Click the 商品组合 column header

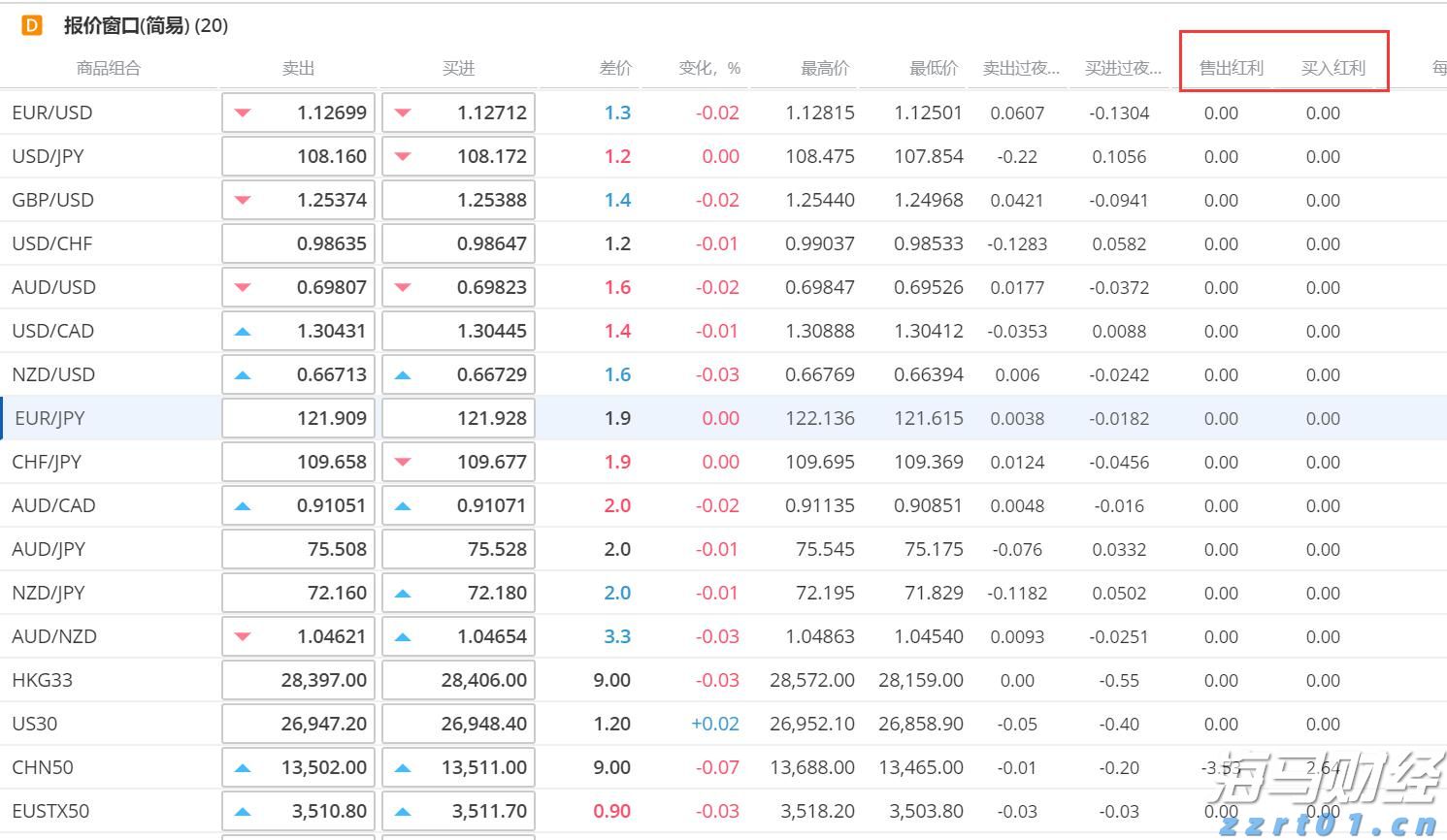[x=109, y=68]
